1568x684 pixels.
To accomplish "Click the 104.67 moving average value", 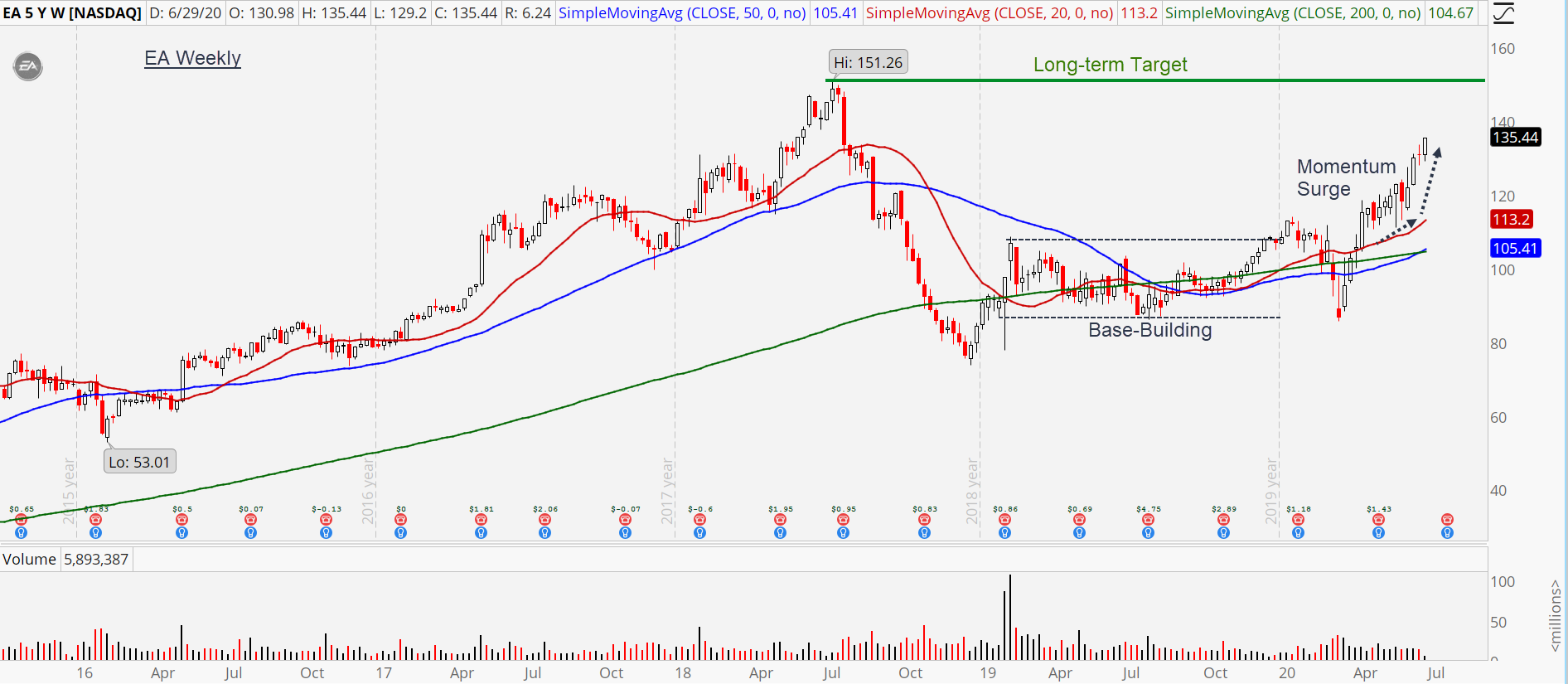I will pos(1450,13).
